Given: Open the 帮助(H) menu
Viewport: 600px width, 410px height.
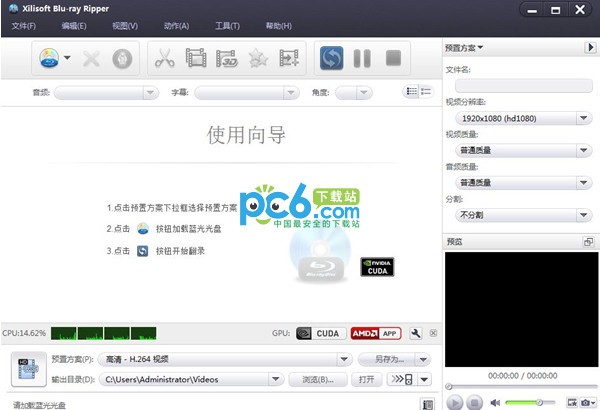Looking at the screenshot, I should (279, 26).
